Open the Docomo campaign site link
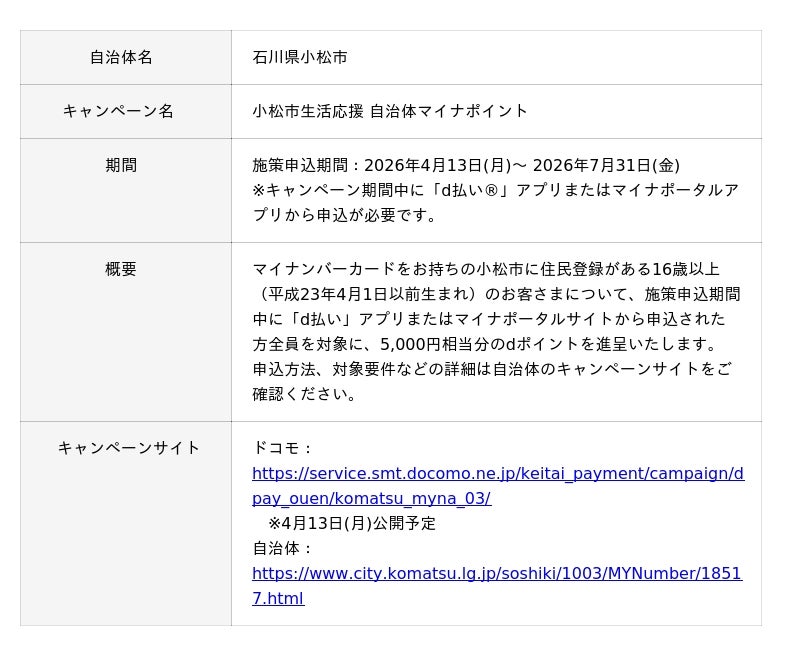The image size is (800, 656). 497,473
